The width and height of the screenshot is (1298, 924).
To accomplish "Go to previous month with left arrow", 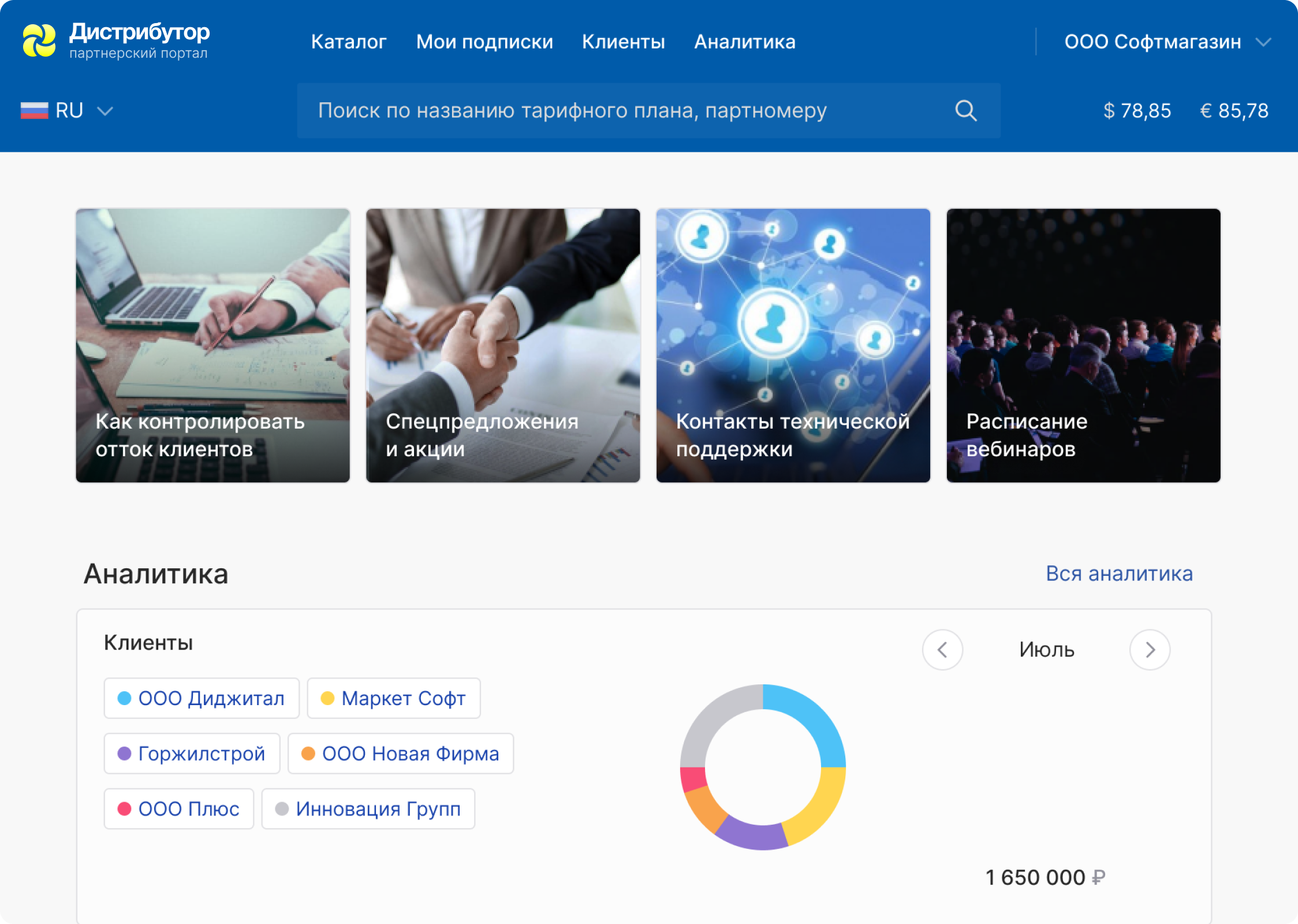I will (x=942, y=650).
